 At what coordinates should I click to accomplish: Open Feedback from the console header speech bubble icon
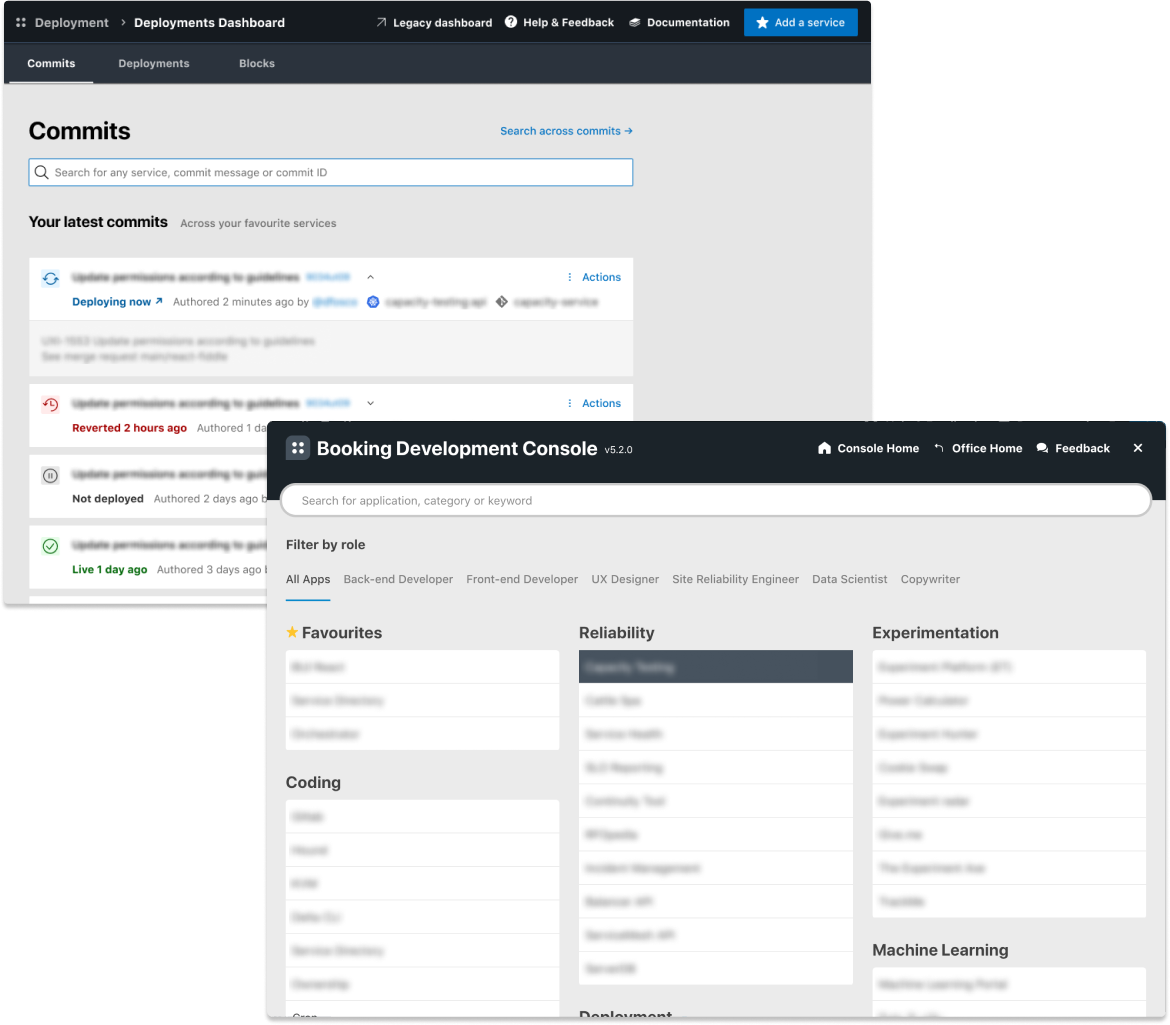[x=1042, y=448]
